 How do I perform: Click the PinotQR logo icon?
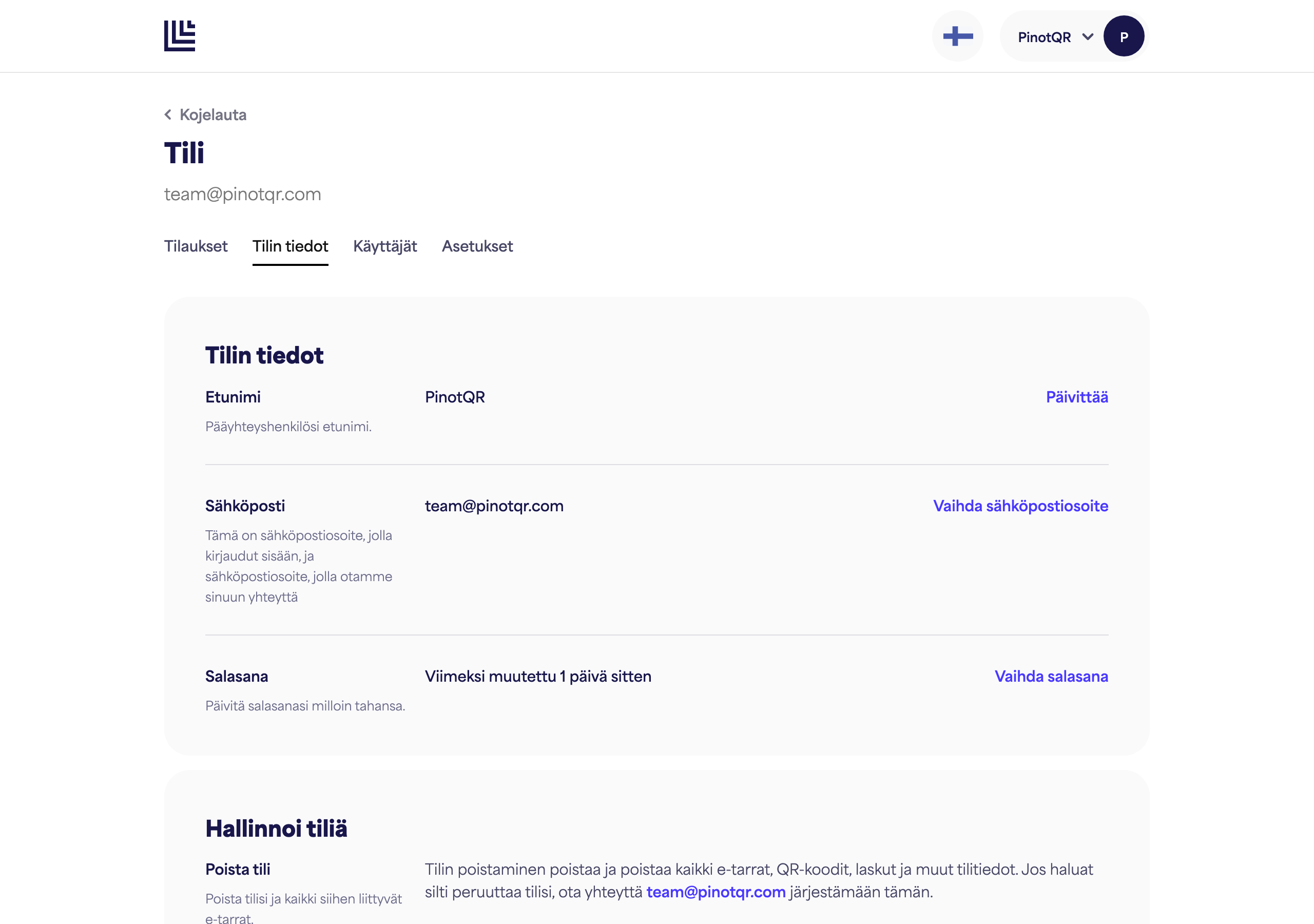point(180,36)
